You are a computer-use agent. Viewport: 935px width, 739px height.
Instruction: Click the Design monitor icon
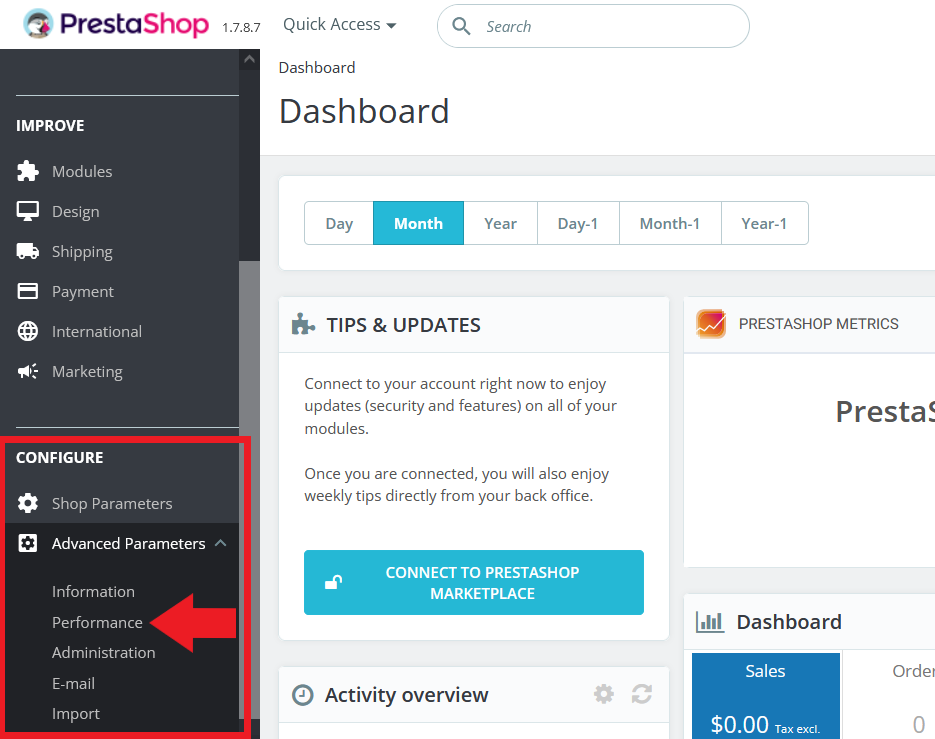27,211
